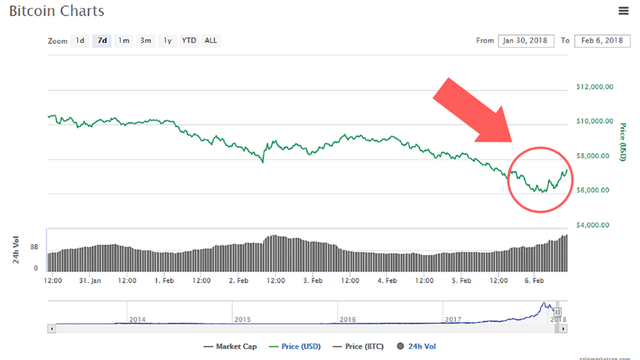The image size is (640, 360).
Task: Toggle the Price (BTC) legend series
Action: 358,347
